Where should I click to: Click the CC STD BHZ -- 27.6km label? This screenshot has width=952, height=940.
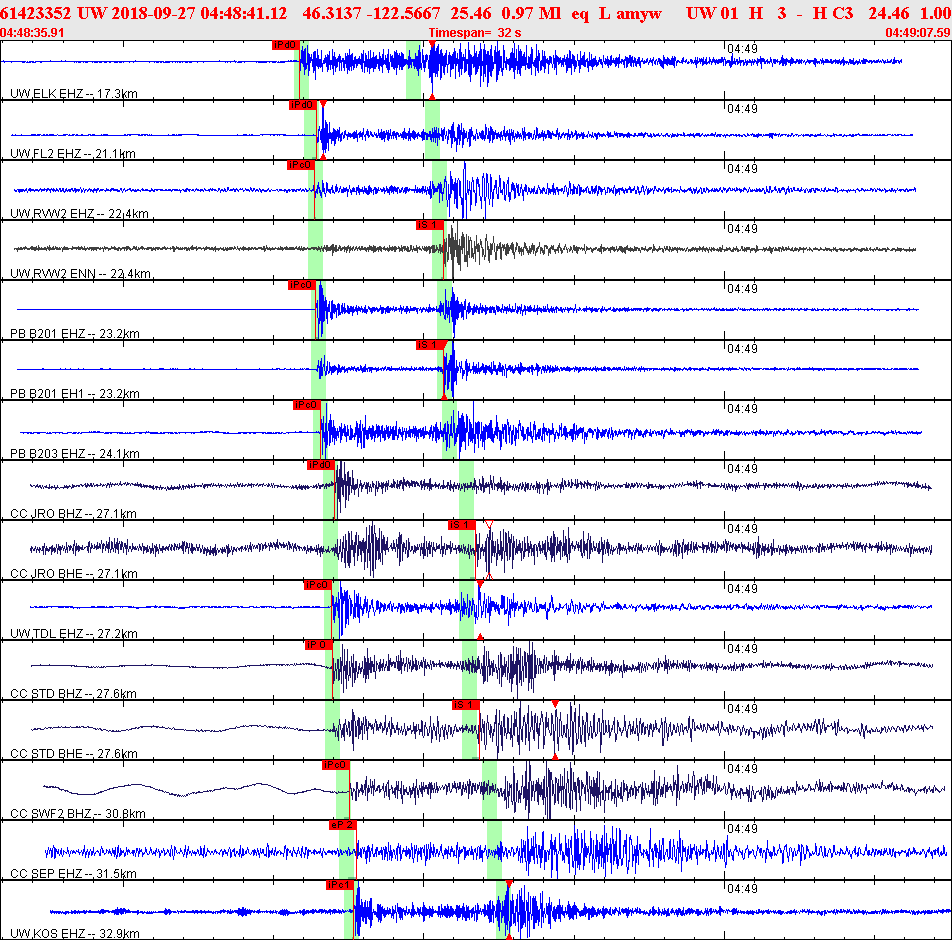[x=73, y=693]
